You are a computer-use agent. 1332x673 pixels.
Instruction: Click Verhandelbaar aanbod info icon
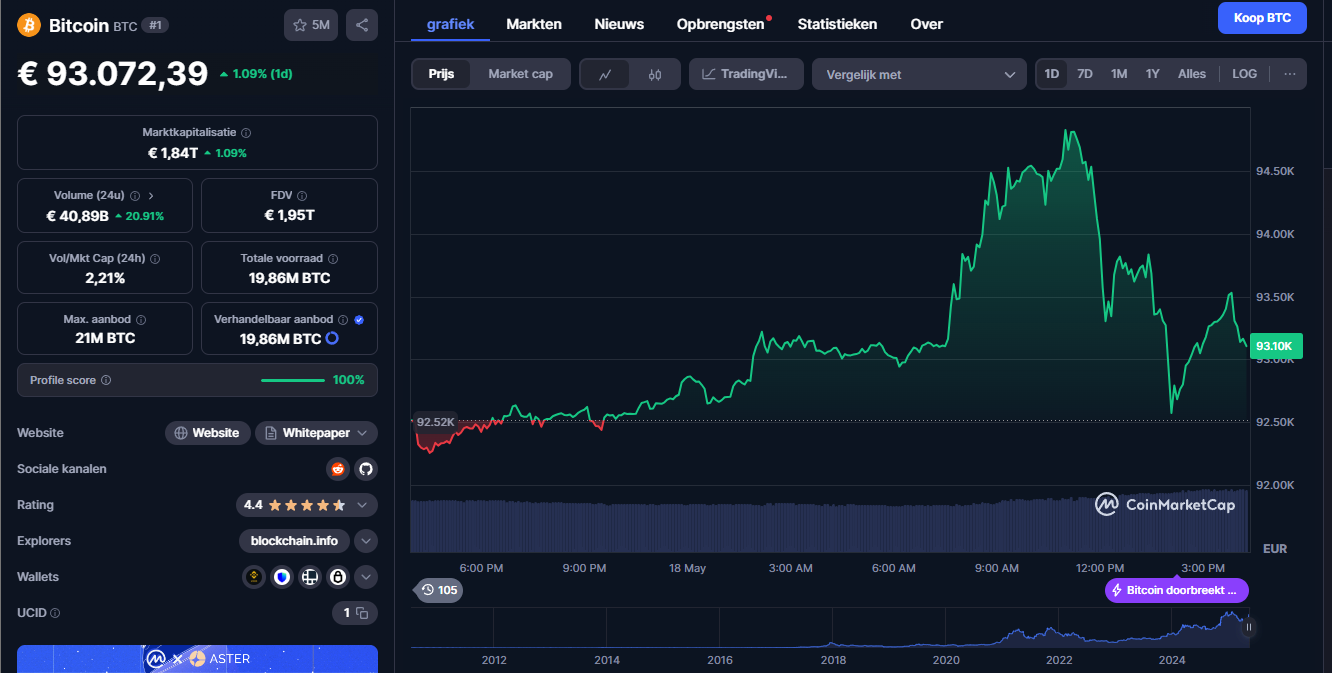[x=343, y=320]
